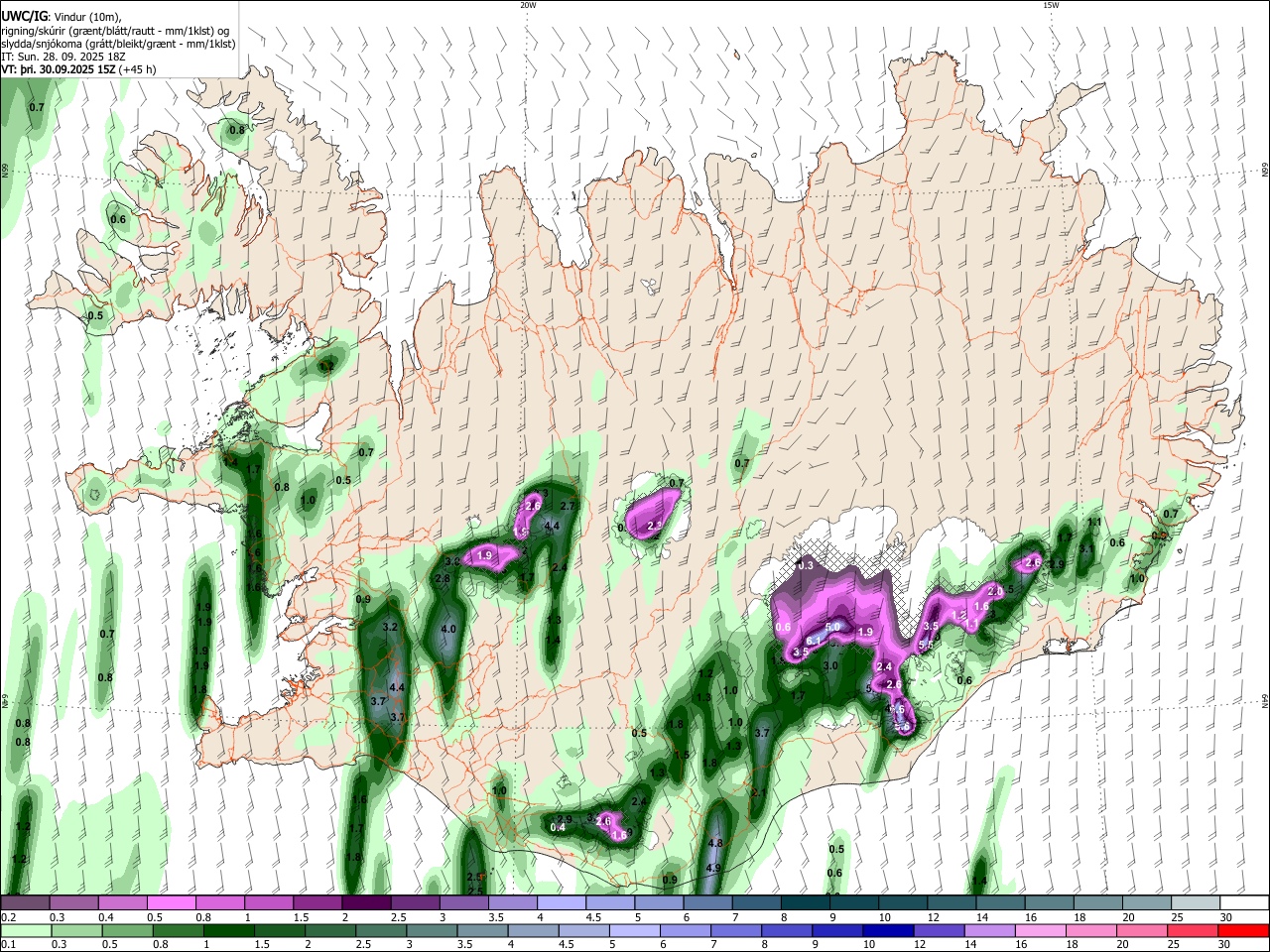Select the '4.8' rain value off the south coast

point(715,843)
